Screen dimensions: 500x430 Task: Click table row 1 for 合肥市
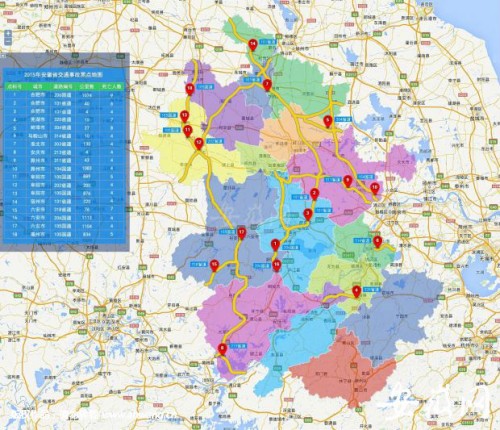(x=64, y=95)
